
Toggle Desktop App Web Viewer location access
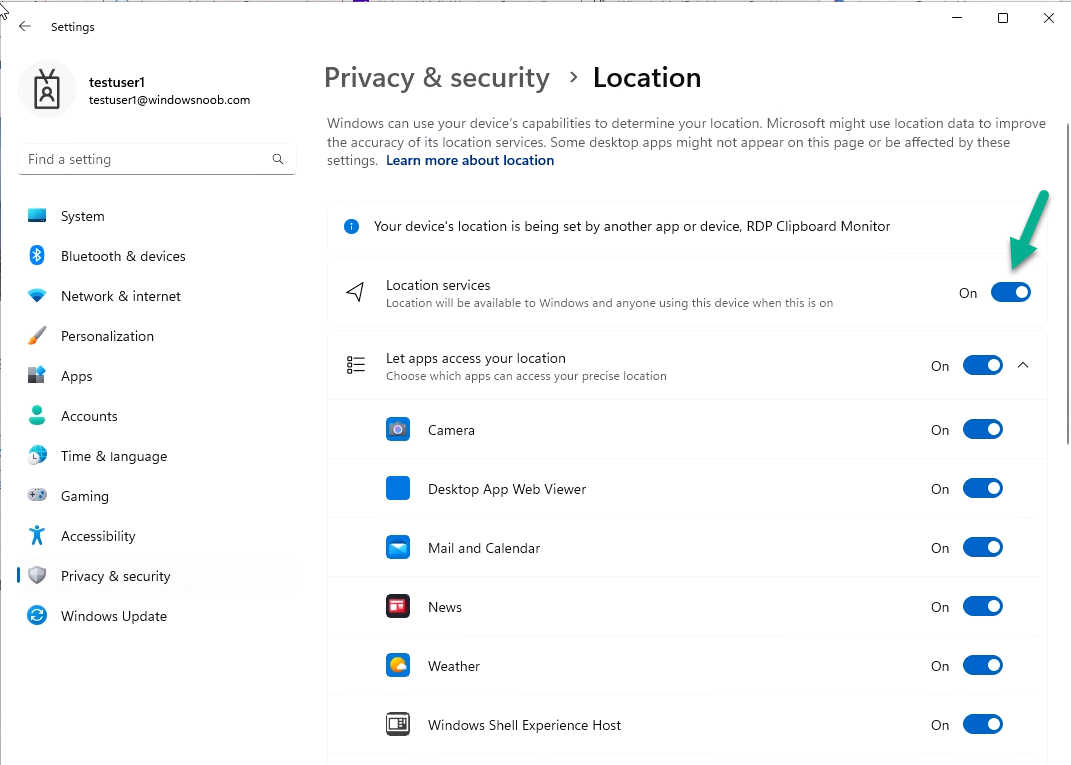coord(982,488)
